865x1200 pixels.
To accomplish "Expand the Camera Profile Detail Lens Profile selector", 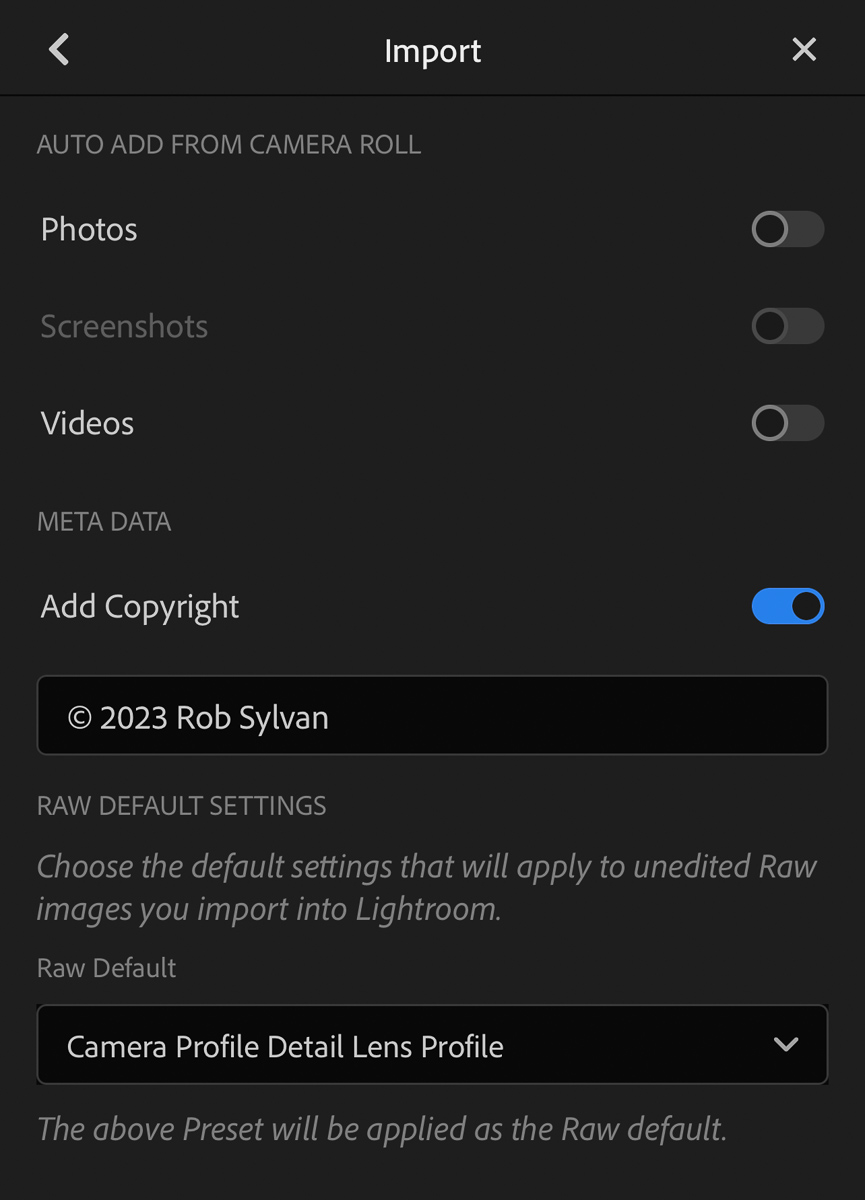I will 432,1043.
